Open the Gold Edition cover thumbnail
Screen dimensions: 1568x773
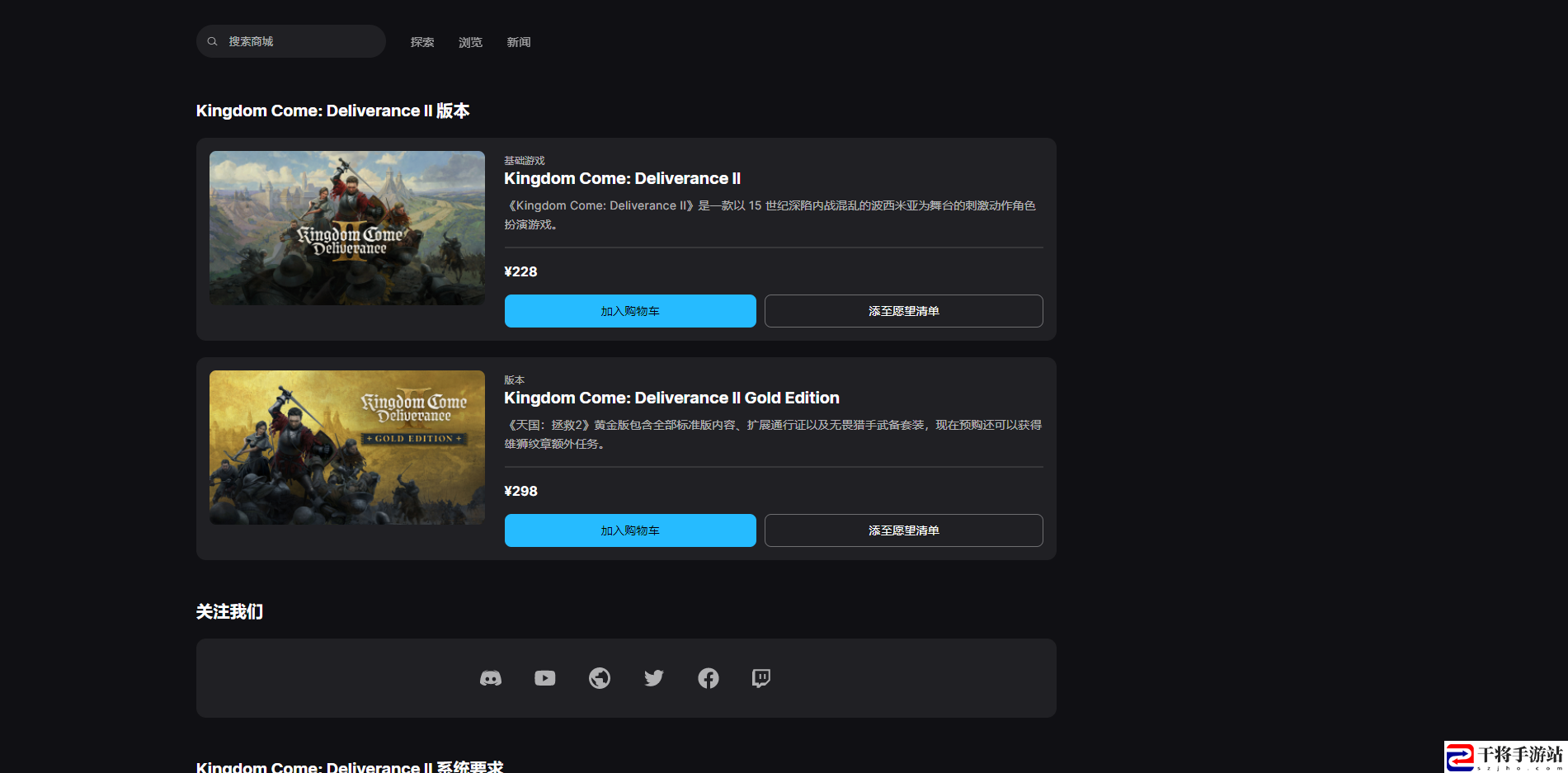(x=347, y=447)
